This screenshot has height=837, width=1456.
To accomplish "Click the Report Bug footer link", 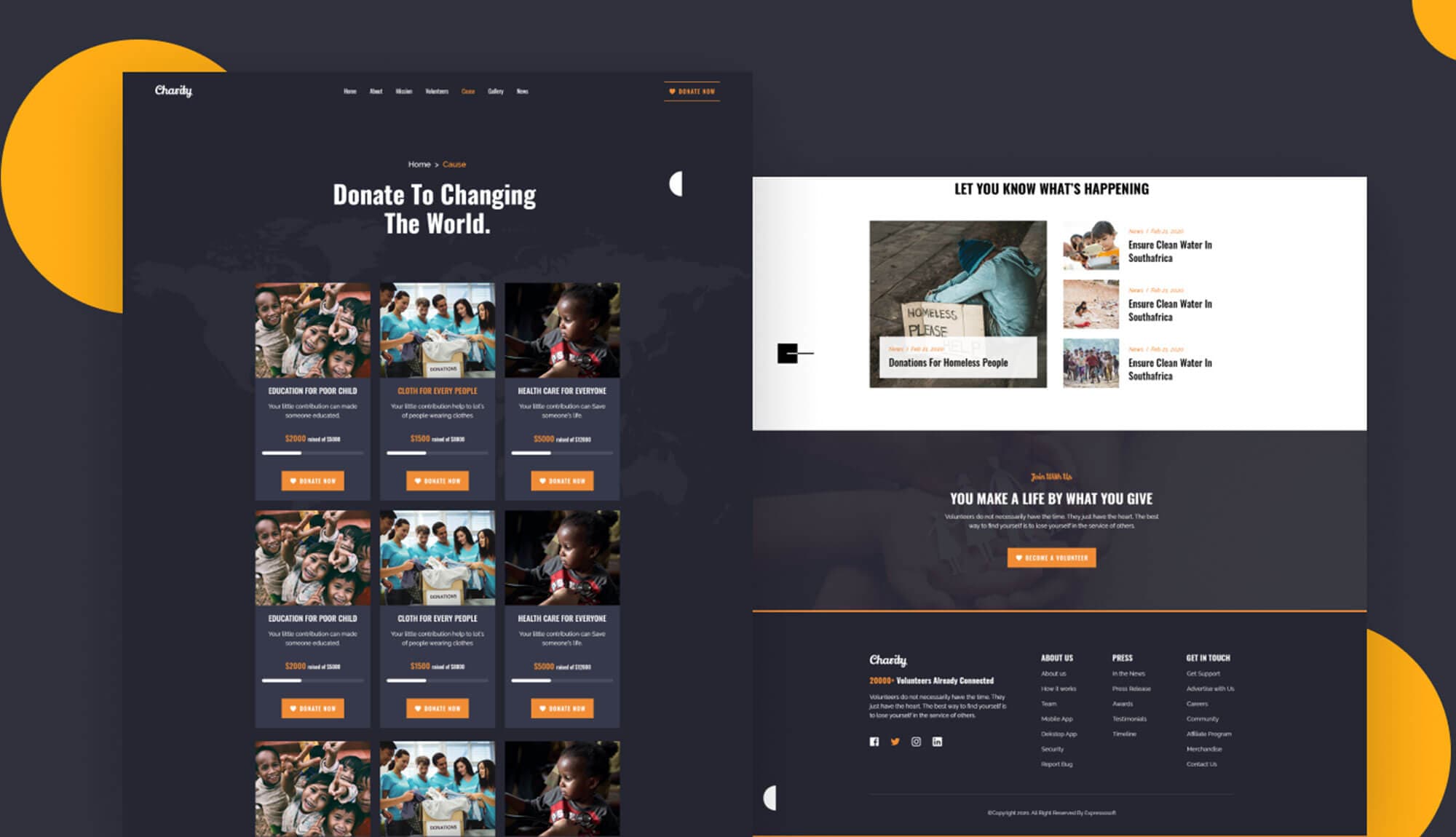I will (1056, 764).
